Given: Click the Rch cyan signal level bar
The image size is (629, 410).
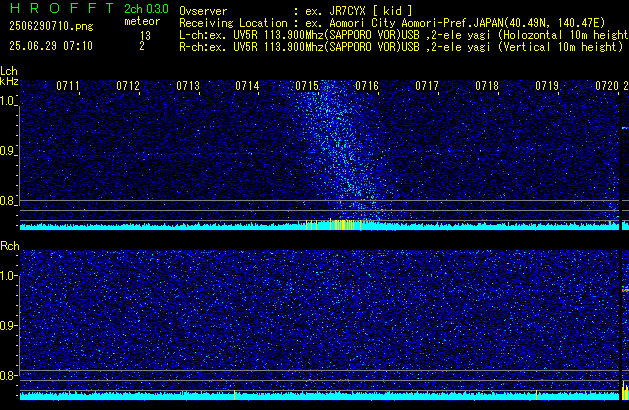Looking at the screenshot, I should click(319, 396).
